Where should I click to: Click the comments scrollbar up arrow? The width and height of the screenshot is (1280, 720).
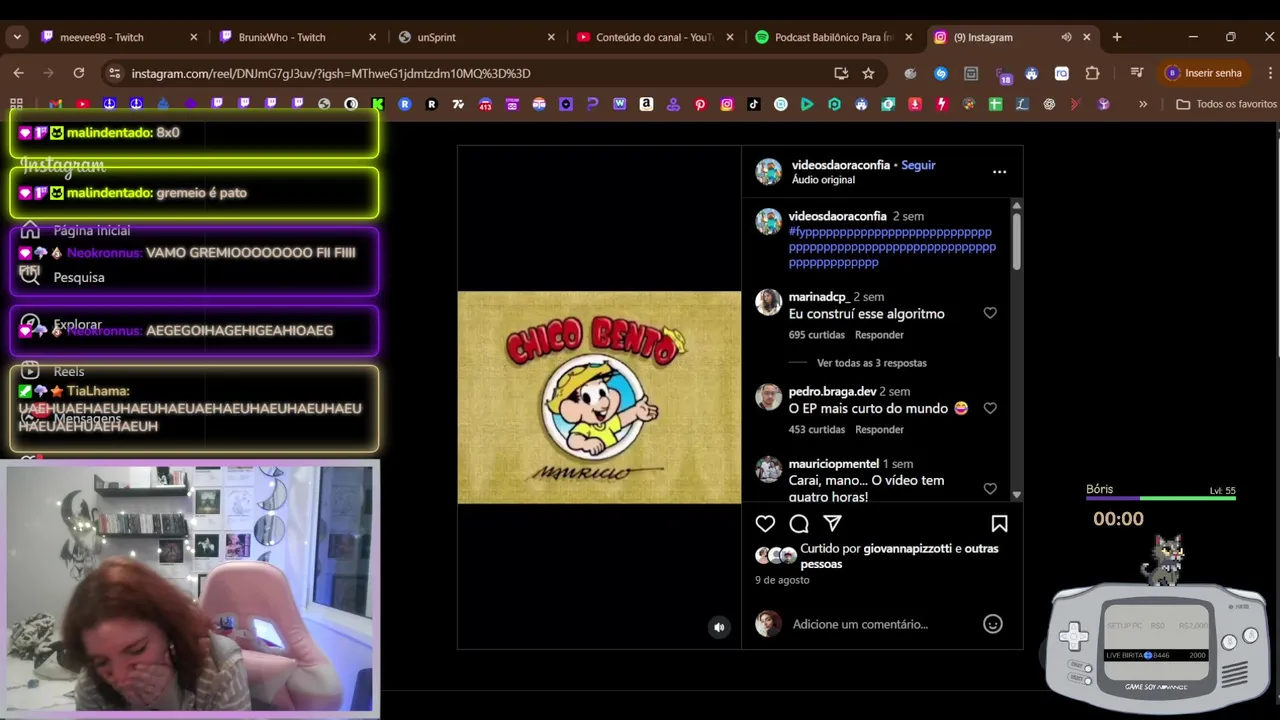[1016, 205]
